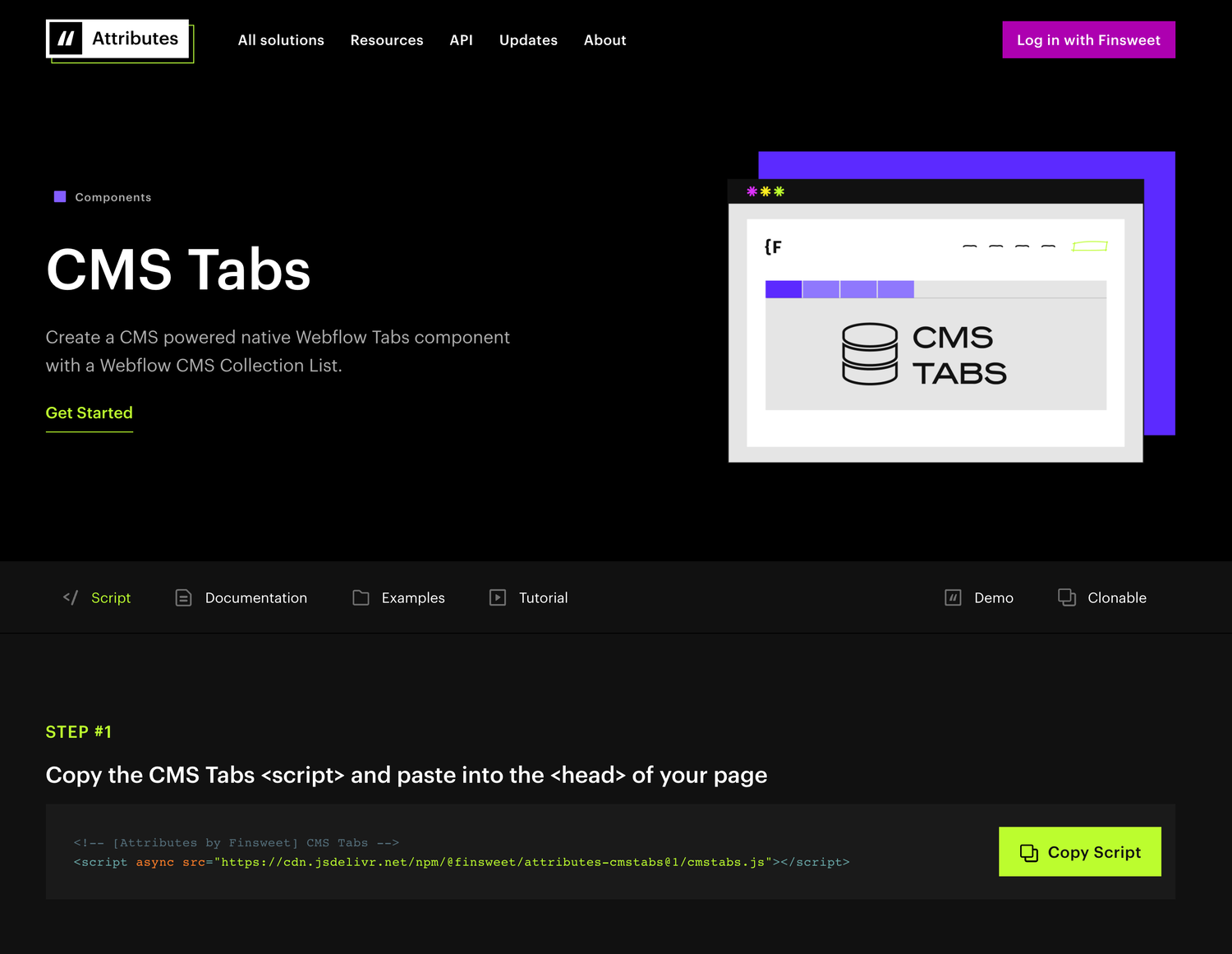Switch to the Documentation tab

tap(241, 597)
